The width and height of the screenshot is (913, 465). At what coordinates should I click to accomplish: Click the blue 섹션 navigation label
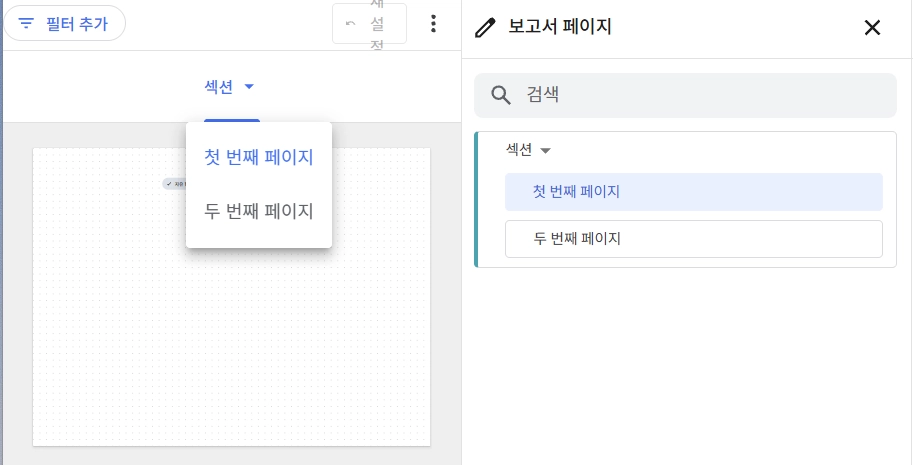(218, 87)
